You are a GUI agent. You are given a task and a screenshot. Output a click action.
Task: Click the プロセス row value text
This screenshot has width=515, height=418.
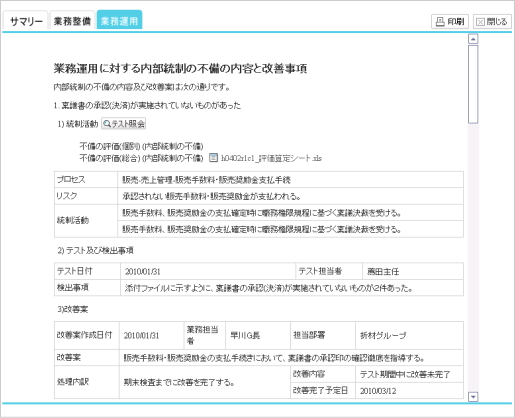pos(206,180)
